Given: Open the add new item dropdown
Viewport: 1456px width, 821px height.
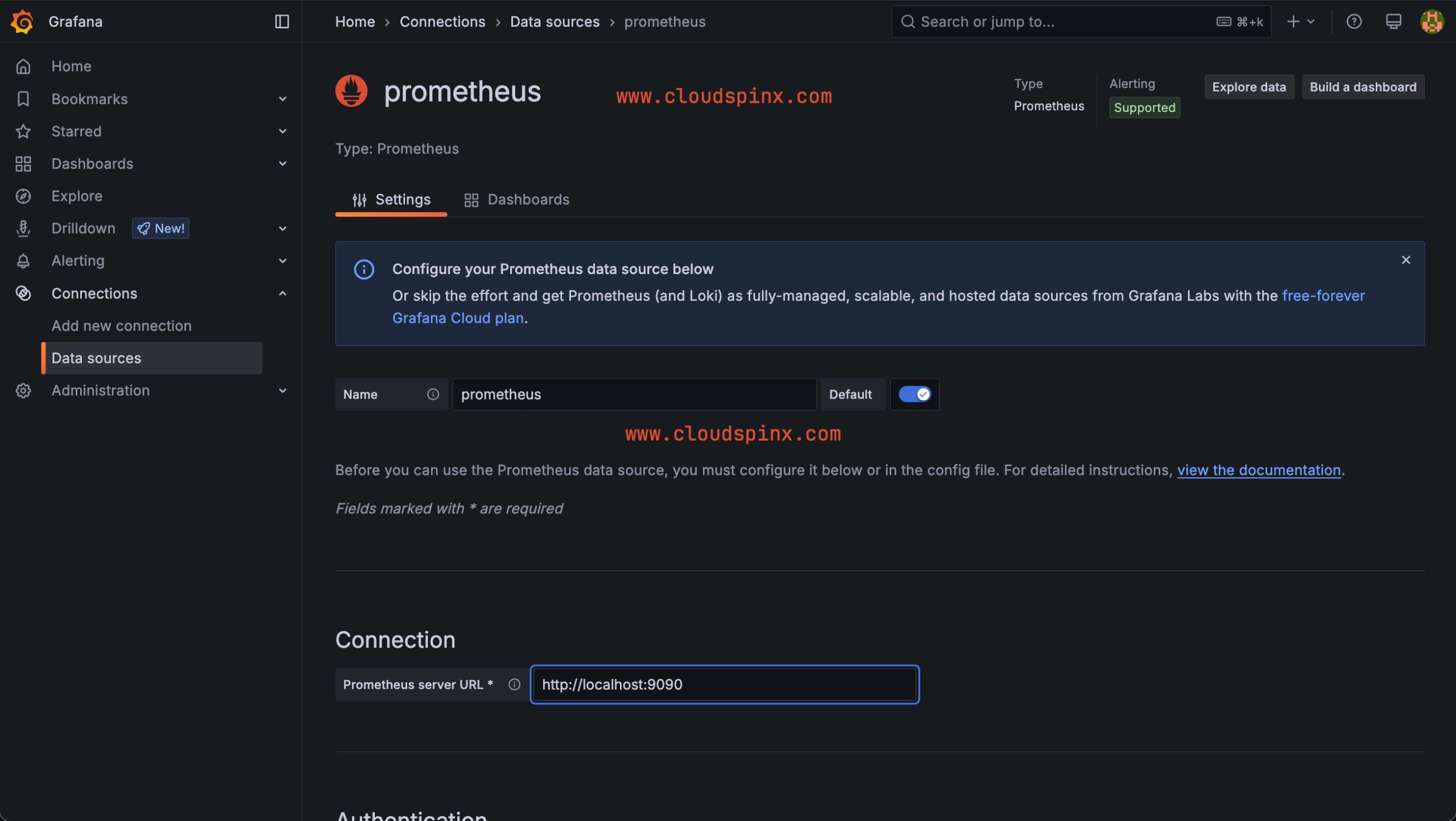Looking at the screenshot, I should tap(1301, 22).
